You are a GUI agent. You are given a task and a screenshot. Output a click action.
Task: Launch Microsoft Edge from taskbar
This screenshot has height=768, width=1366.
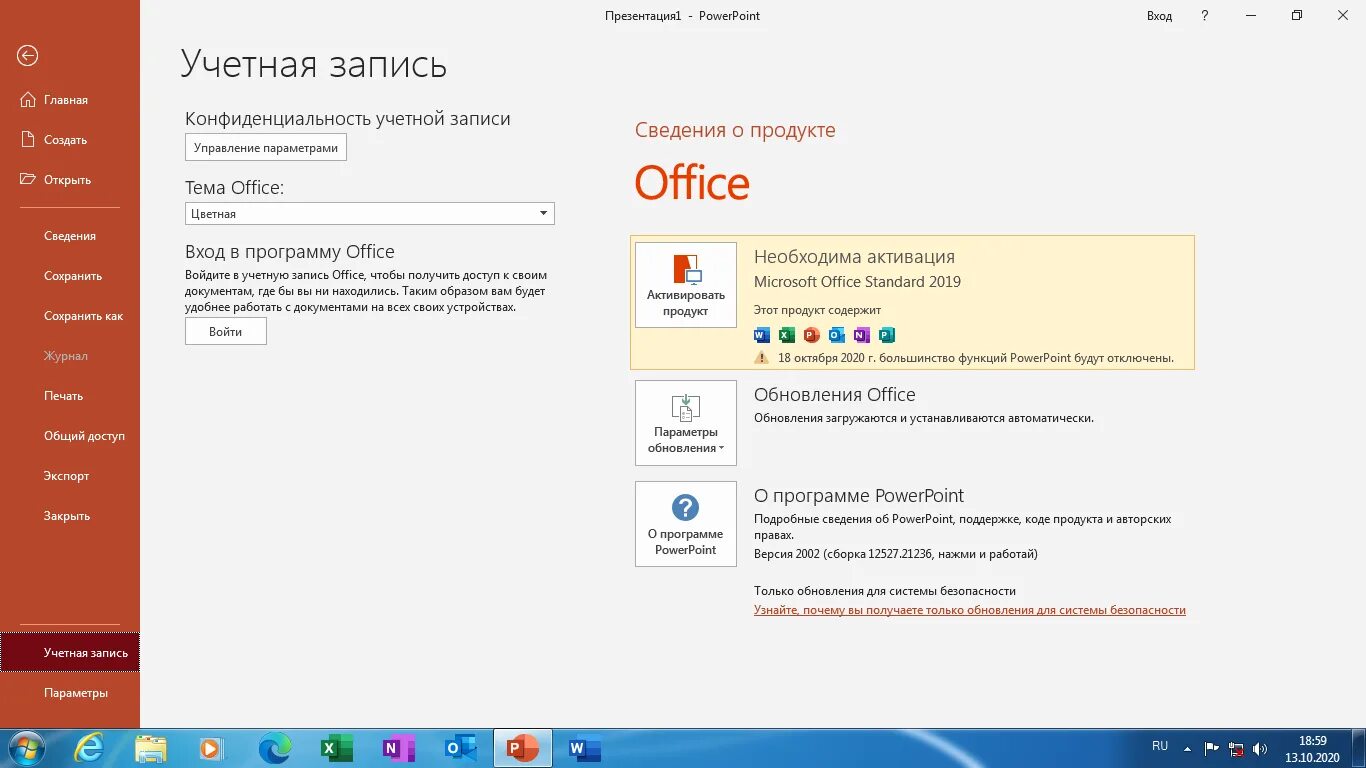pos(275,748)
